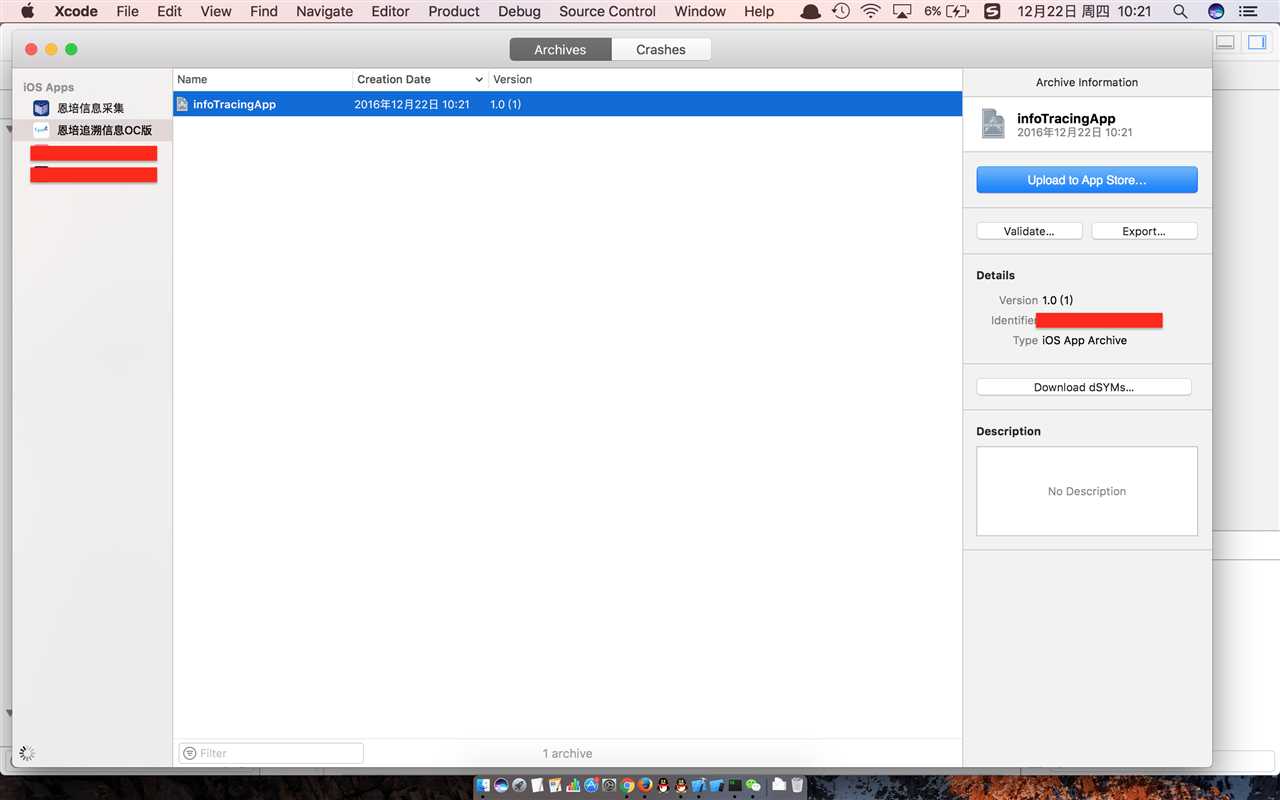Click Upload to App Store button
The height and width of the screenshot is (800, 1280).
[1087, 180]
